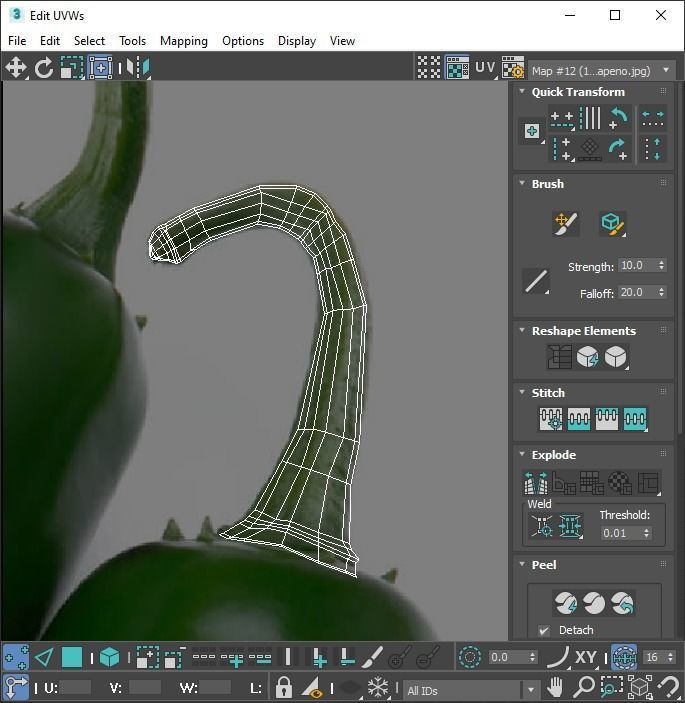Open the Select menu

coord(89,41)
